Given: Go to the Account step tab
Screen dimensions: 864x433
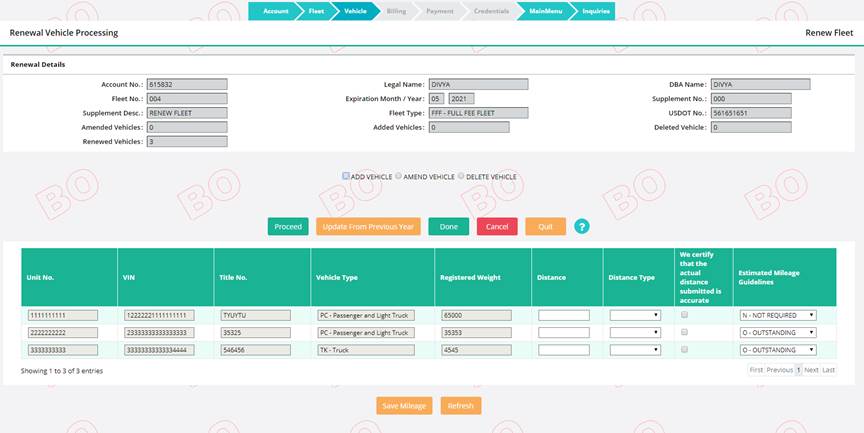Looking at the screenshot, I should [x=274, y=11].
